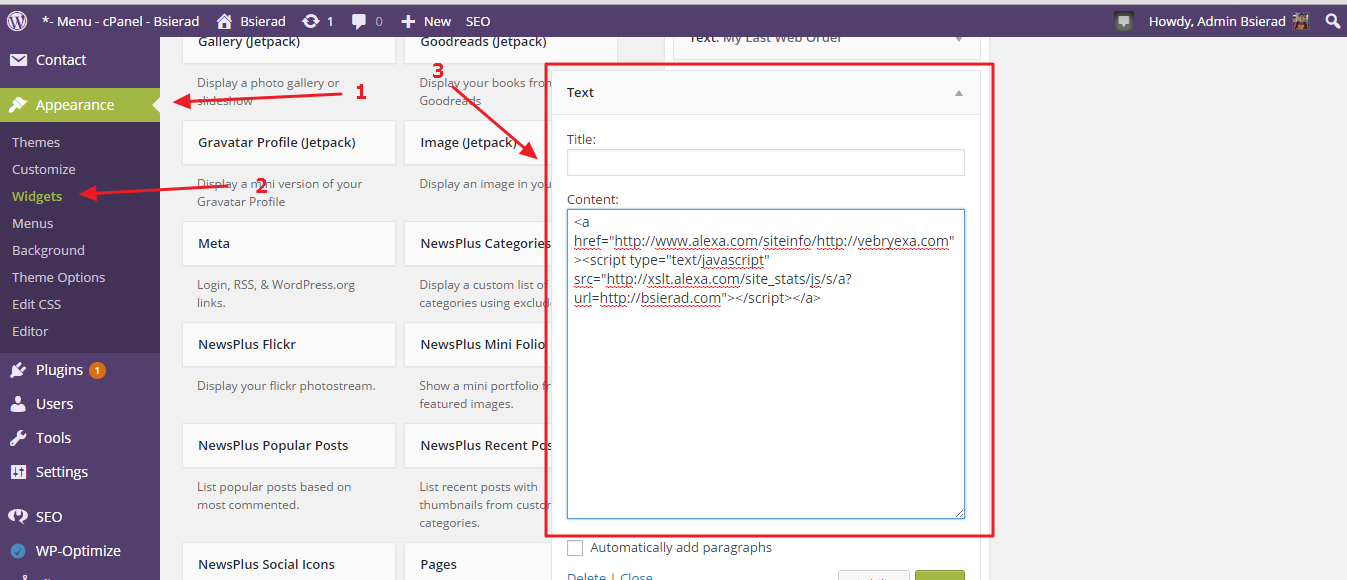This screenshot has width=1347, height=580.
Task: Open the WP-Optimize menu
Action: click(80, 551)
